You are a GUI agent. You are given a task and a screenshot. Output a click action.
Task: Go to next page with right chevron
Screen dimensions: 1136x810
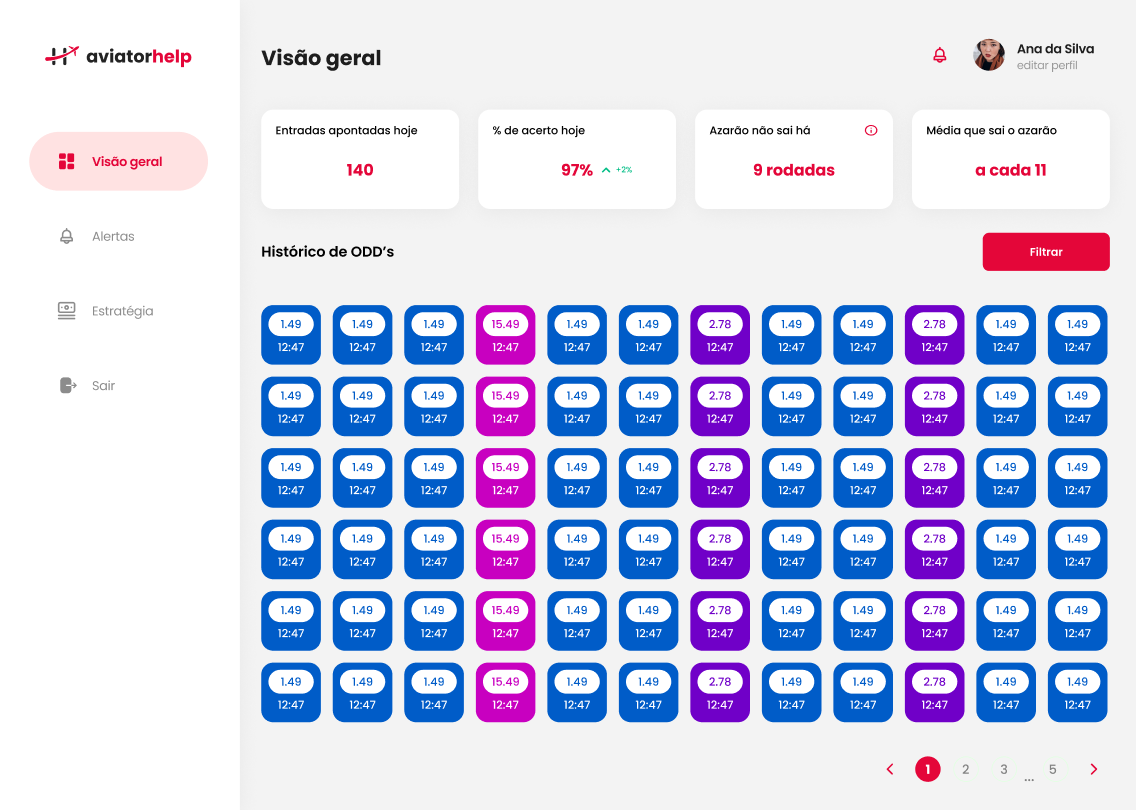point(1093,769)
